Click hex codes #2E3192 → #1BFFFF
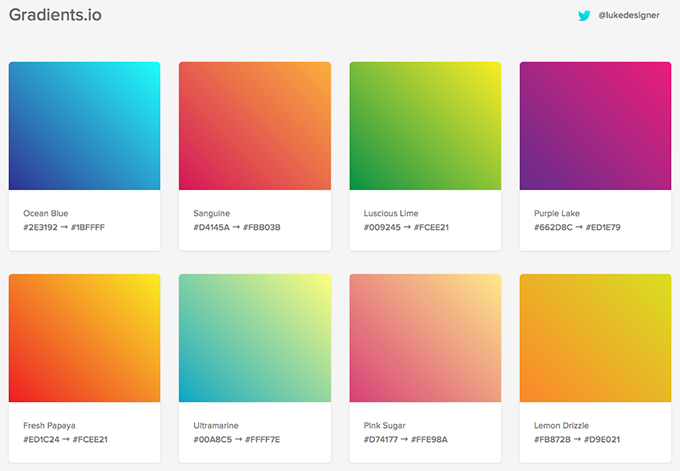Image resolution: width=680 pixels, height=471 pixels. tap(64, 227)
